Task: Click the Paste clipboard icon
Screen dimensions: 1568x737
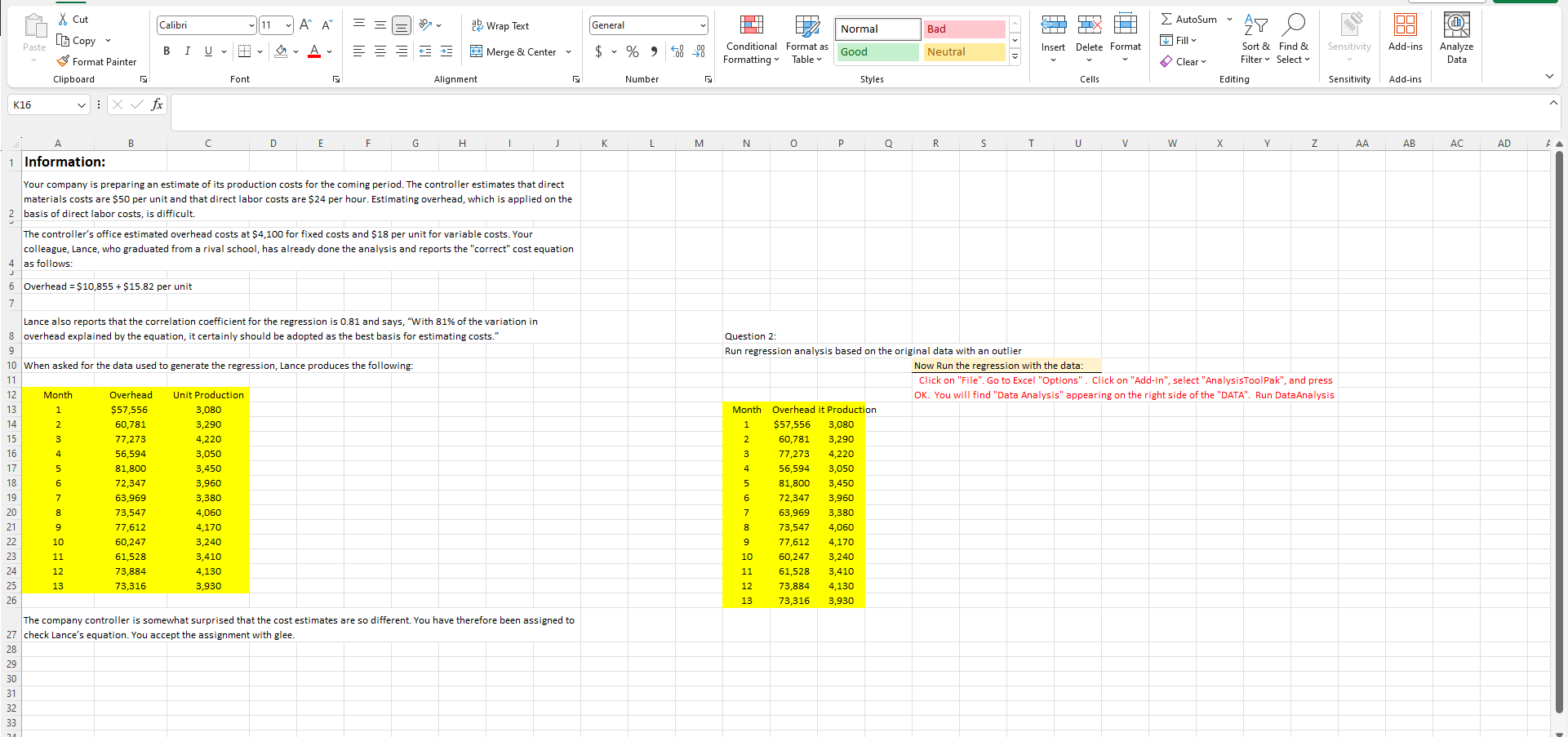Action: pos(34,27)
